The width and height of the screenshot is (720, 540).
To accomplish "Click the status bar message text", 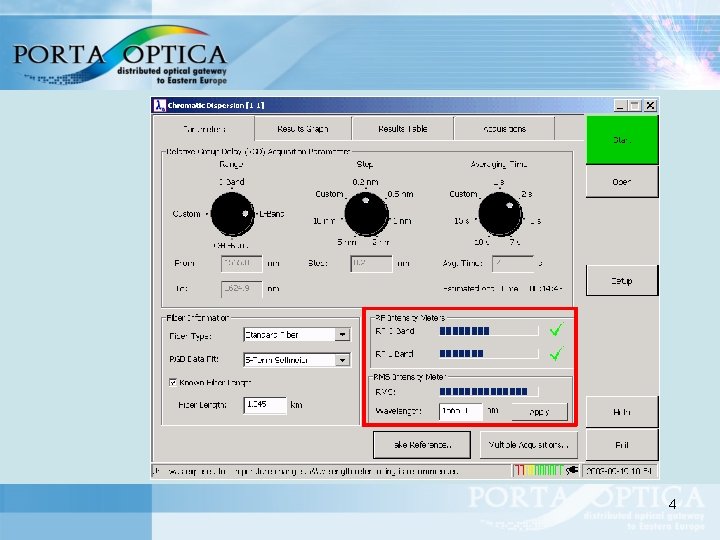I will click(x=306, y=471).
